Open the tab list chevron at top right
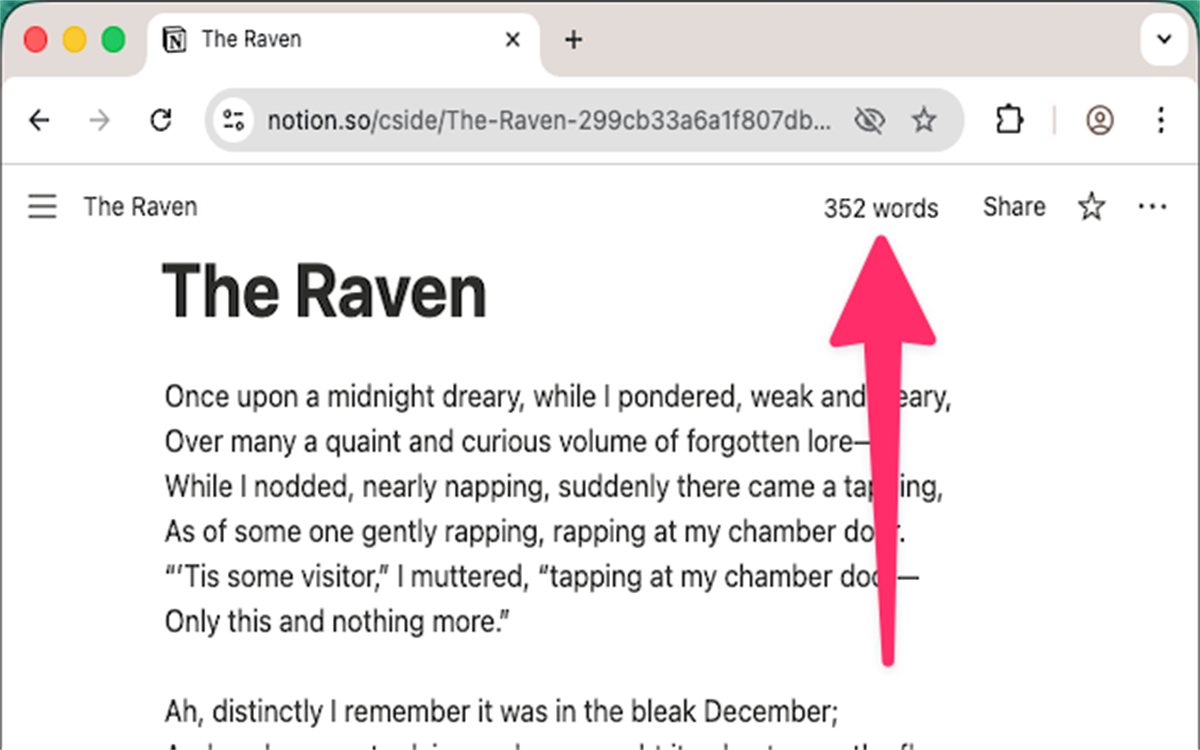 [x=1163, y=39]
